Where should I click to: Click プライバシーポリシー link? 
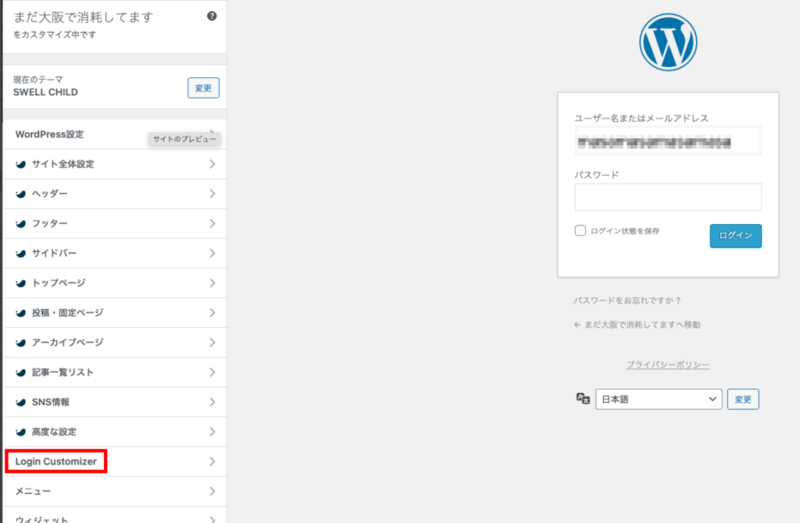point(667,365)
